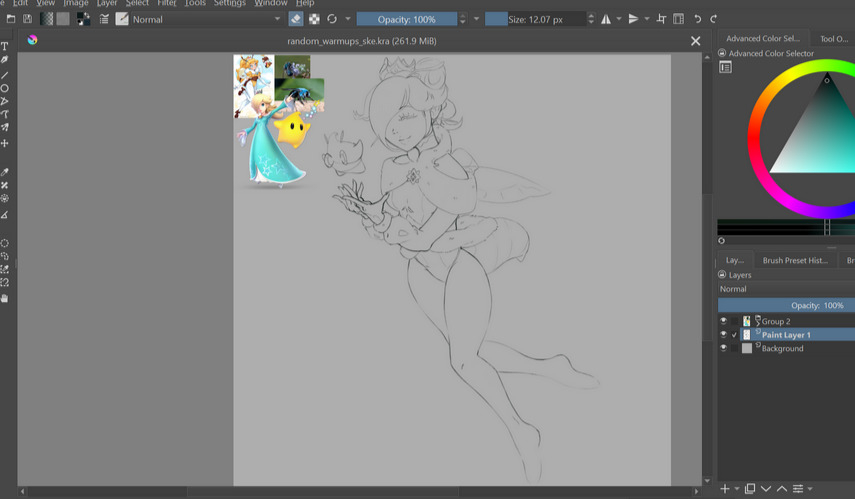Select the Group 2 layer
Screen dimensions: 855x499
click(776, 321)
